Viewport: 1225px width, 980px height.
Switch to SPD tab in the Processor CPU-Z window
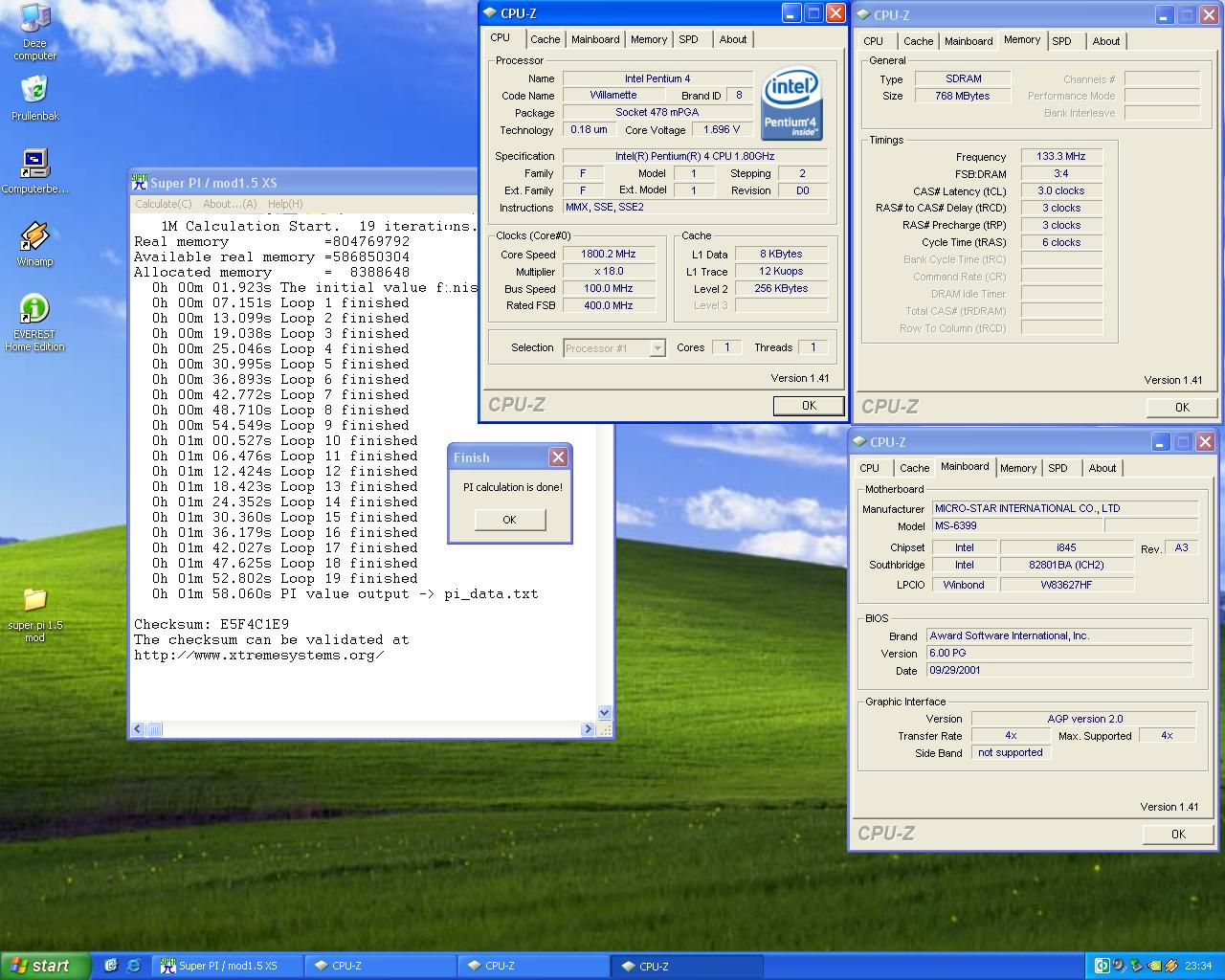point(689,39)
